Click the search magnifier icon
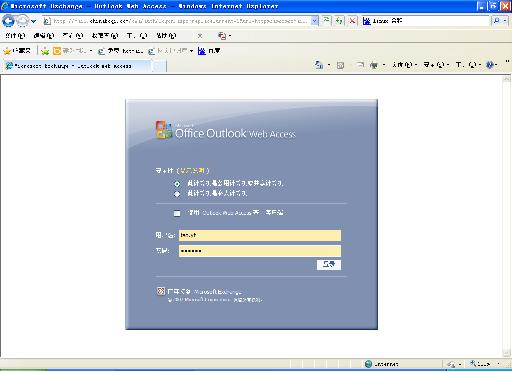 (496, 21)
